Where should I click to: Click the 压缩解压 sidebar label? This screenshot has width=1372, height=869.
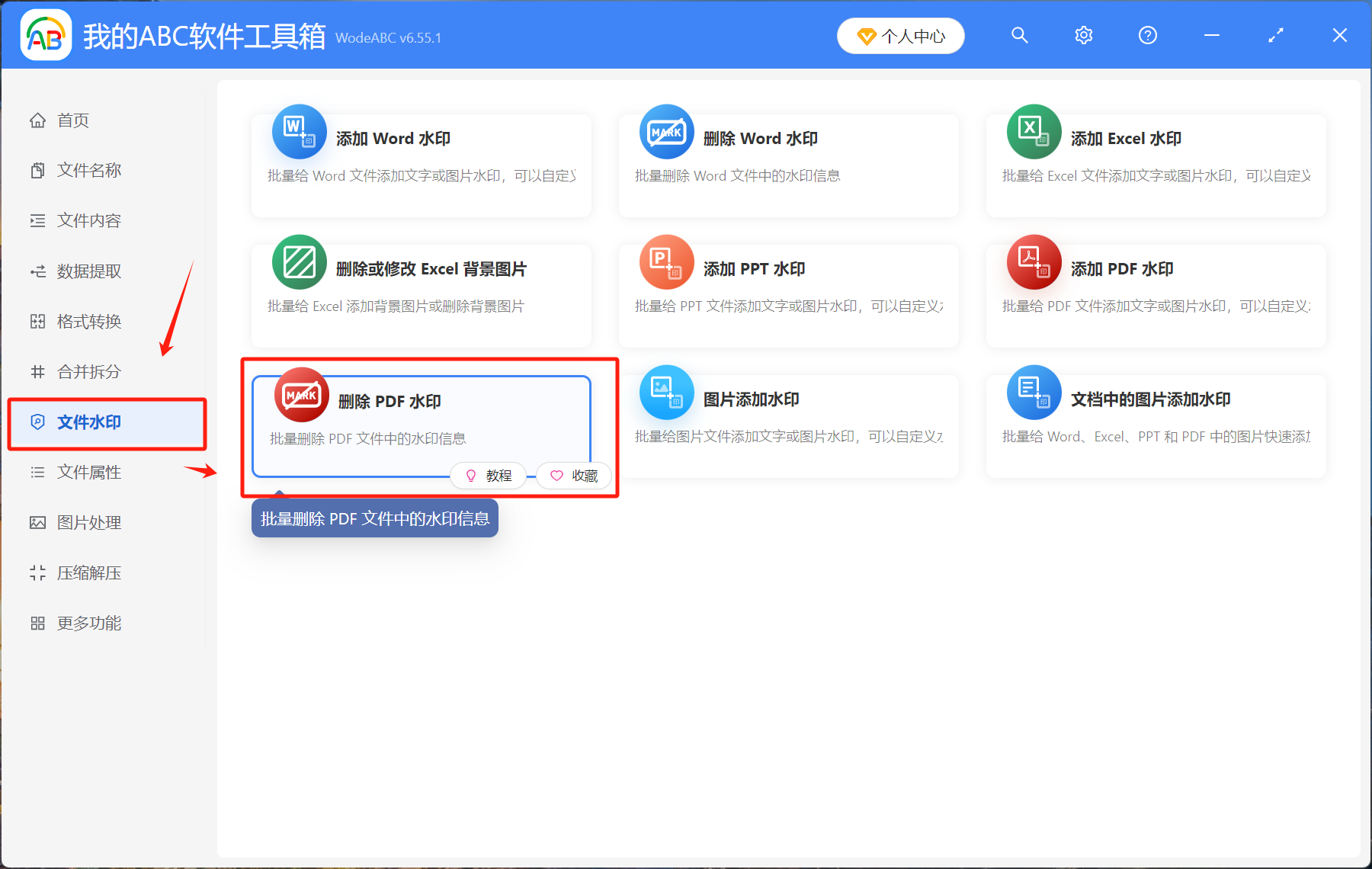[89, 573]
